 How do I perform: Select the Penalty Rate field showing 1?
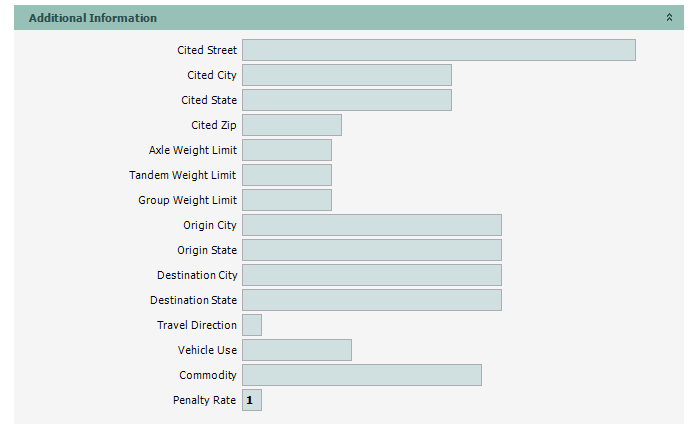click(252, 400)
